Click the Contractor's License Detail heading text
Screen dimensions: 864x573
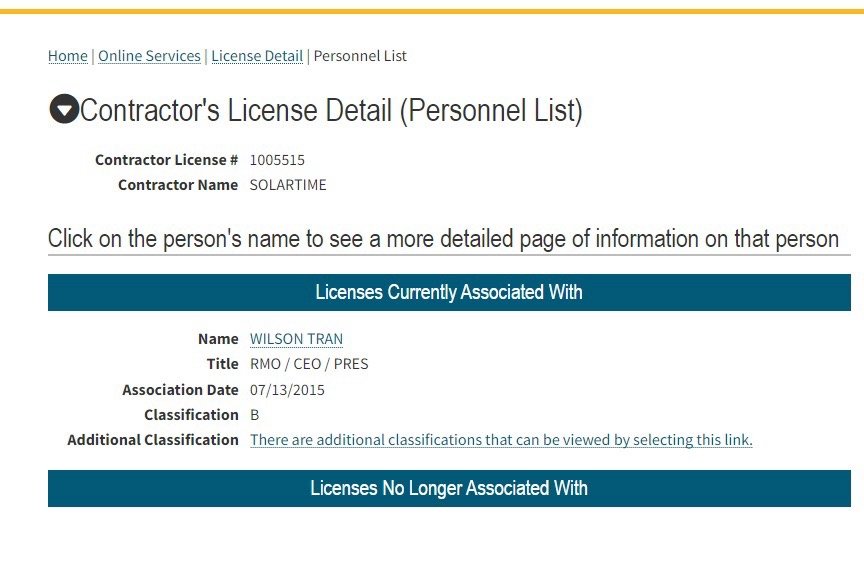331,110
